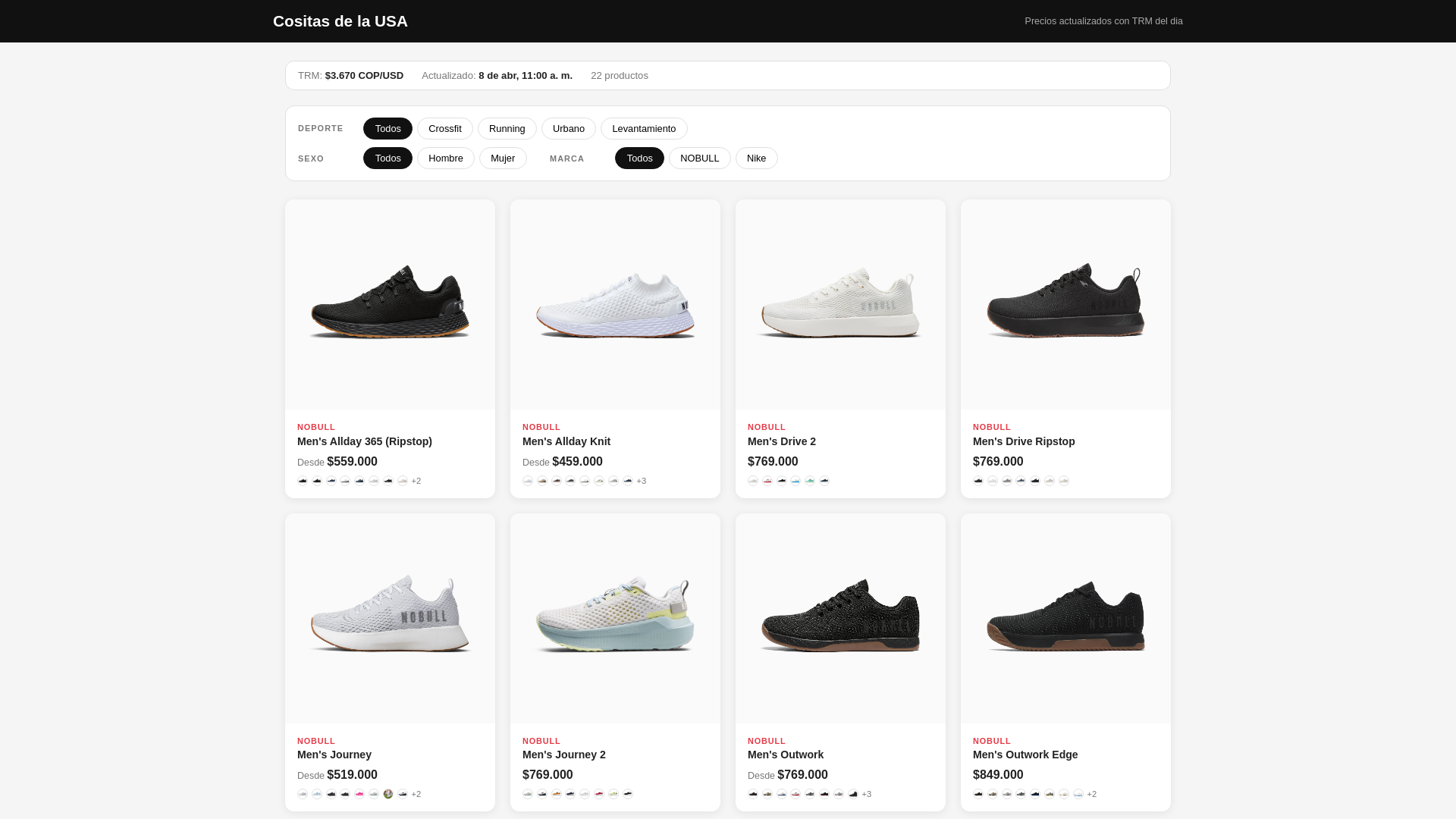
Task: Select pink color variant under Men's Journey
Action: coord(359,794)
